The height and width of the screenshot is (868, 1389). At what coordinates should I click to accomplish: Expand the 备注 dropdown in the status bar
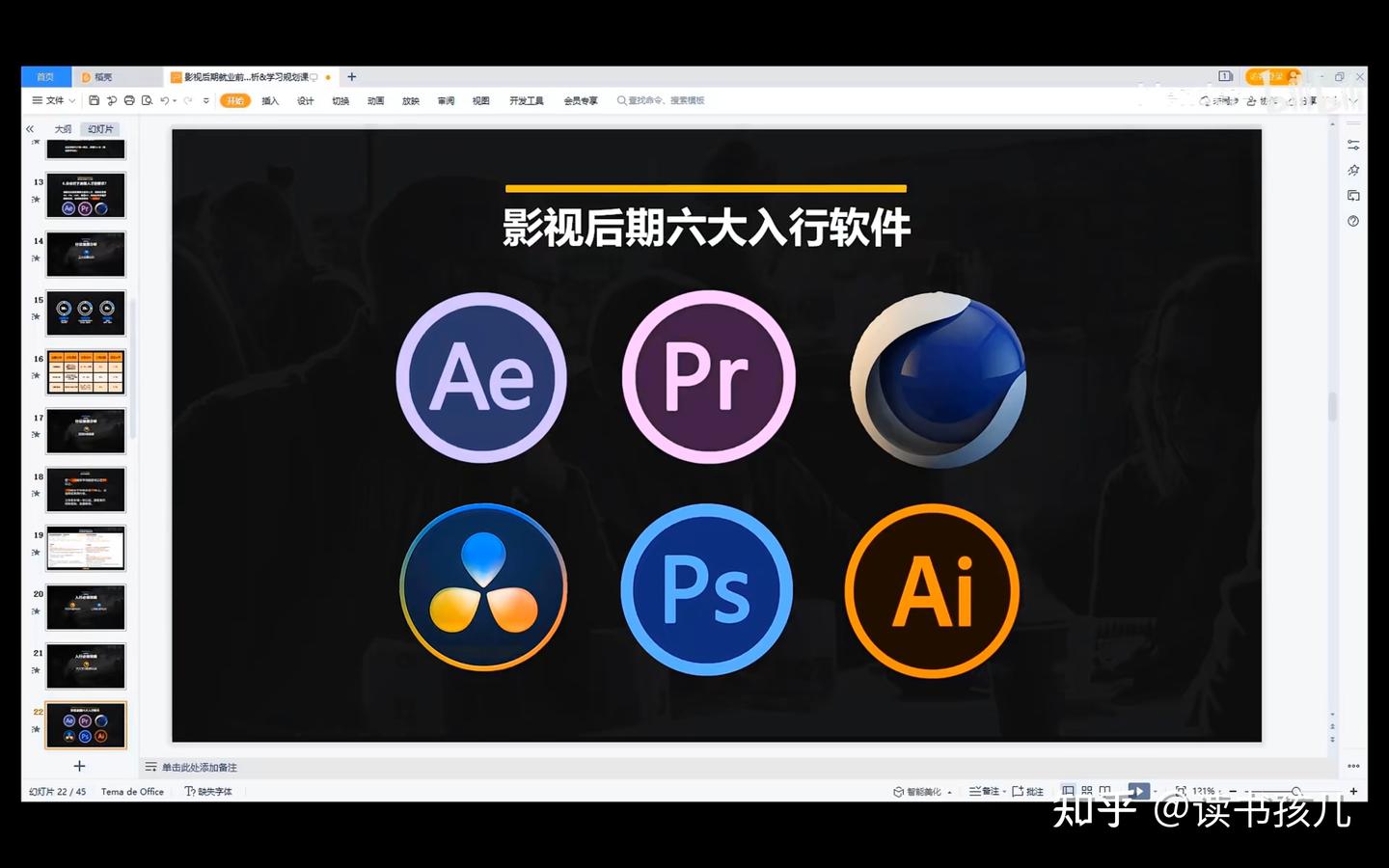coord(1003,791)
